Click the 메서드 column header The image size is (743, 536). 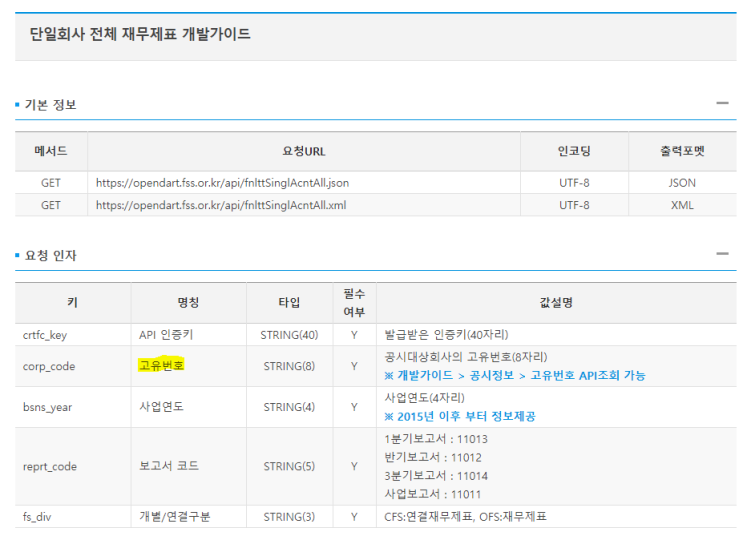(x=51, y=151)
